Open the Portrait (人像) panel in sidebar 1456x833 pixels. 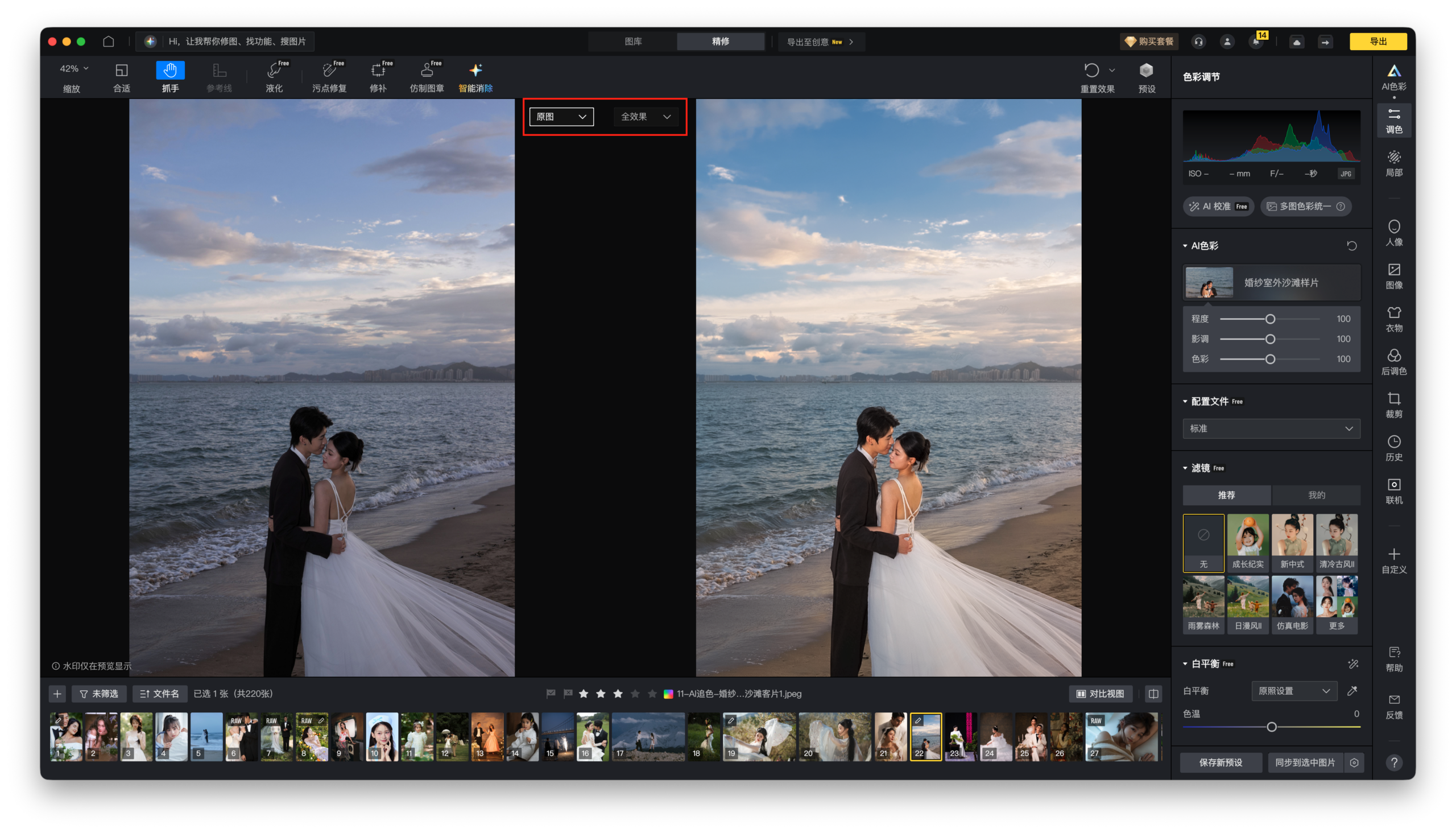click(x=1393, y=233)
